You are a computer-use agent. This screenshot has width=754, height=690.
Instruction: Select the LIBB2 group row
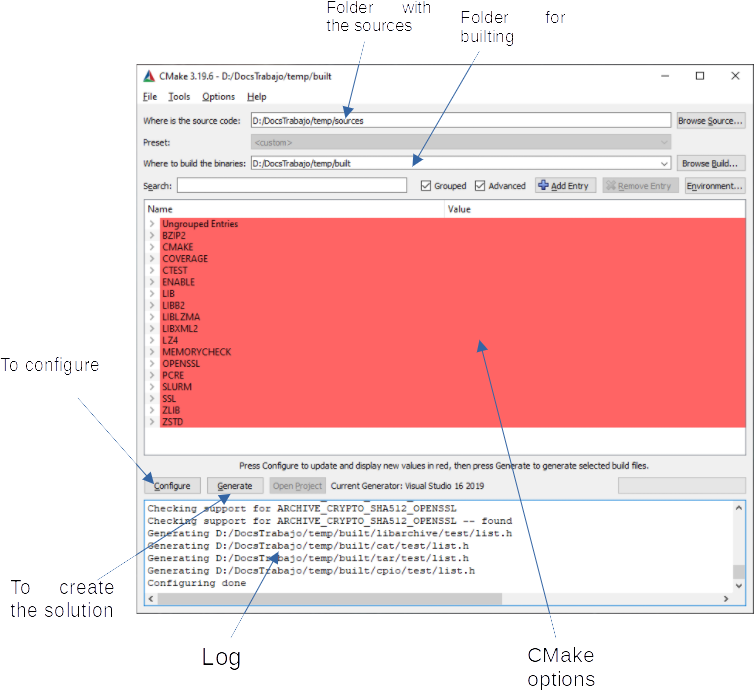[x=452, y=305]
